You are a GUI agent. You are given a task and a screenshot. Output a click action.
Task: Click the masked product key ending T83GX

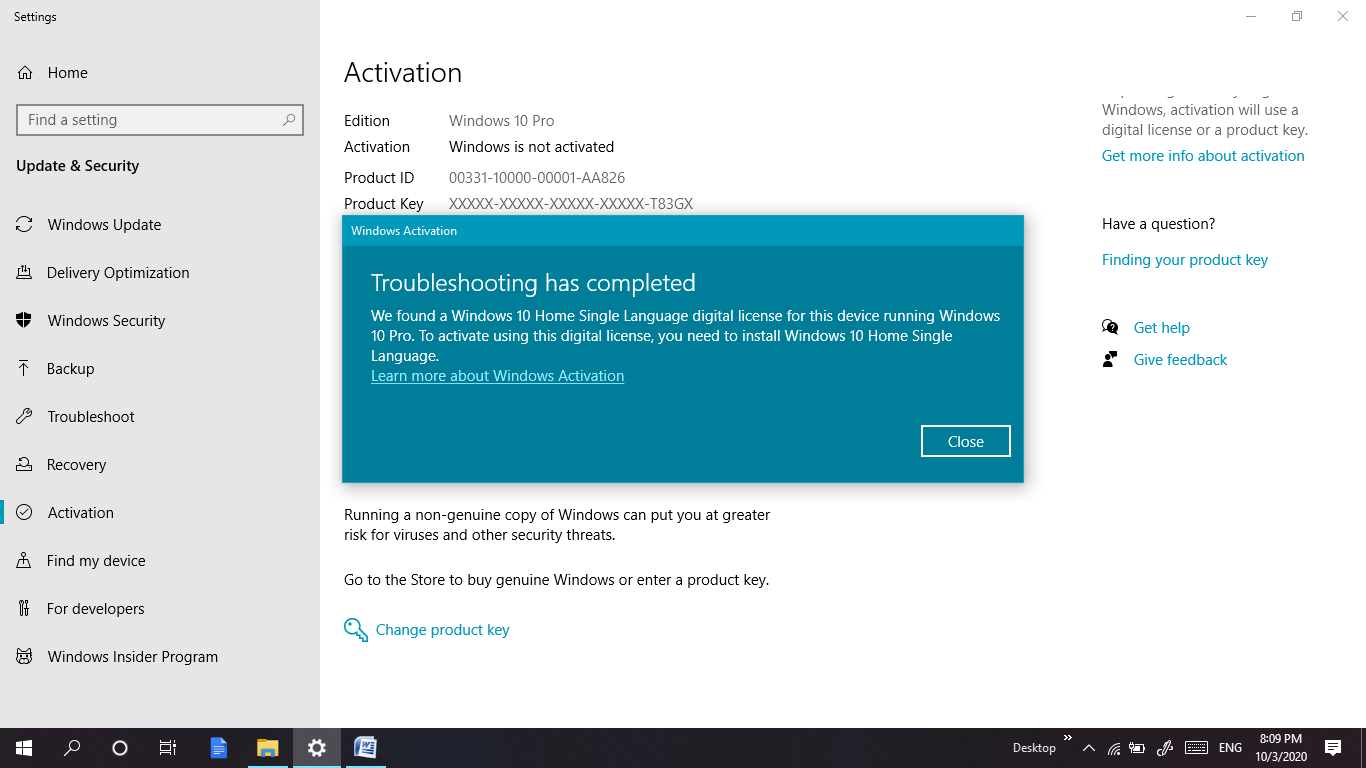[571, 204]
